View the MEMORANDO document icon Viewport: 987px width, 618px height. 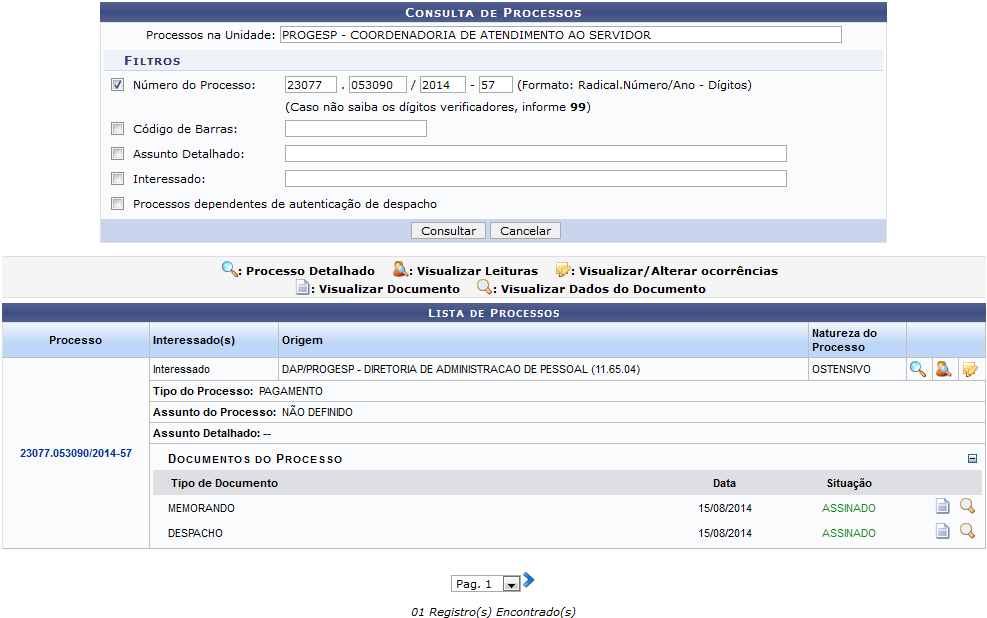tap(942, 507)
